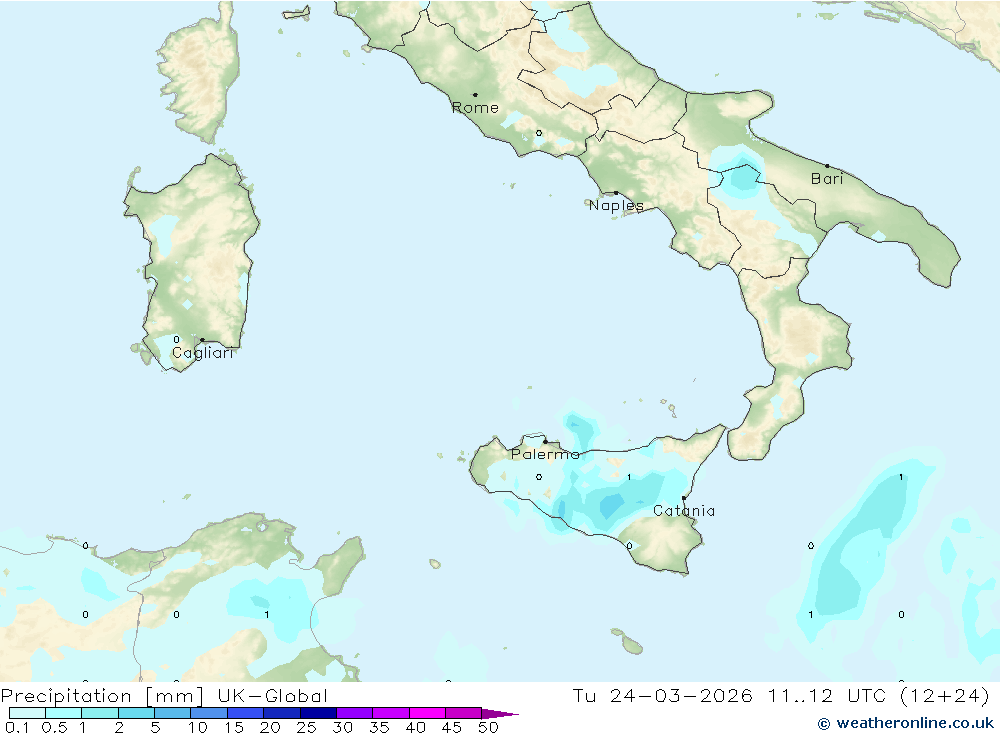Select the 0.5–1 mm legend color

coord(64,713)
